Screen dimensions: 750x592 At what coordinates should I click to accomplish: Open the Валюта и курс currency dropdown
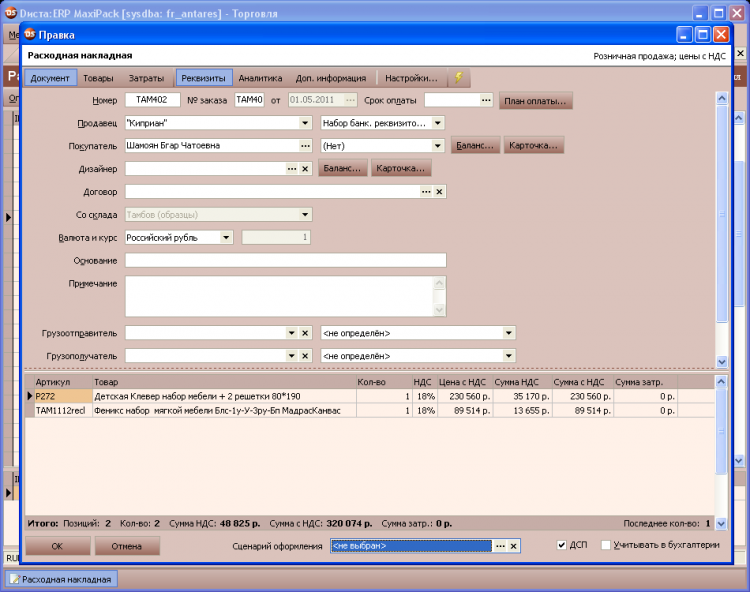[227, 238]
